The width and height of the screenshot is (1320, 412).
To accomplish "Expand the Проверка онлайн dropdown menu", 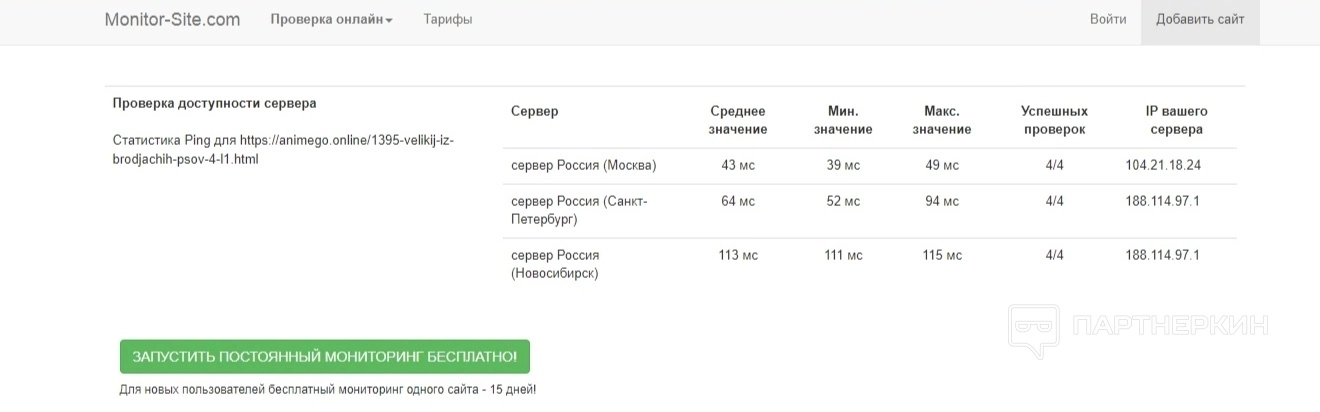I will pos(331,19).
